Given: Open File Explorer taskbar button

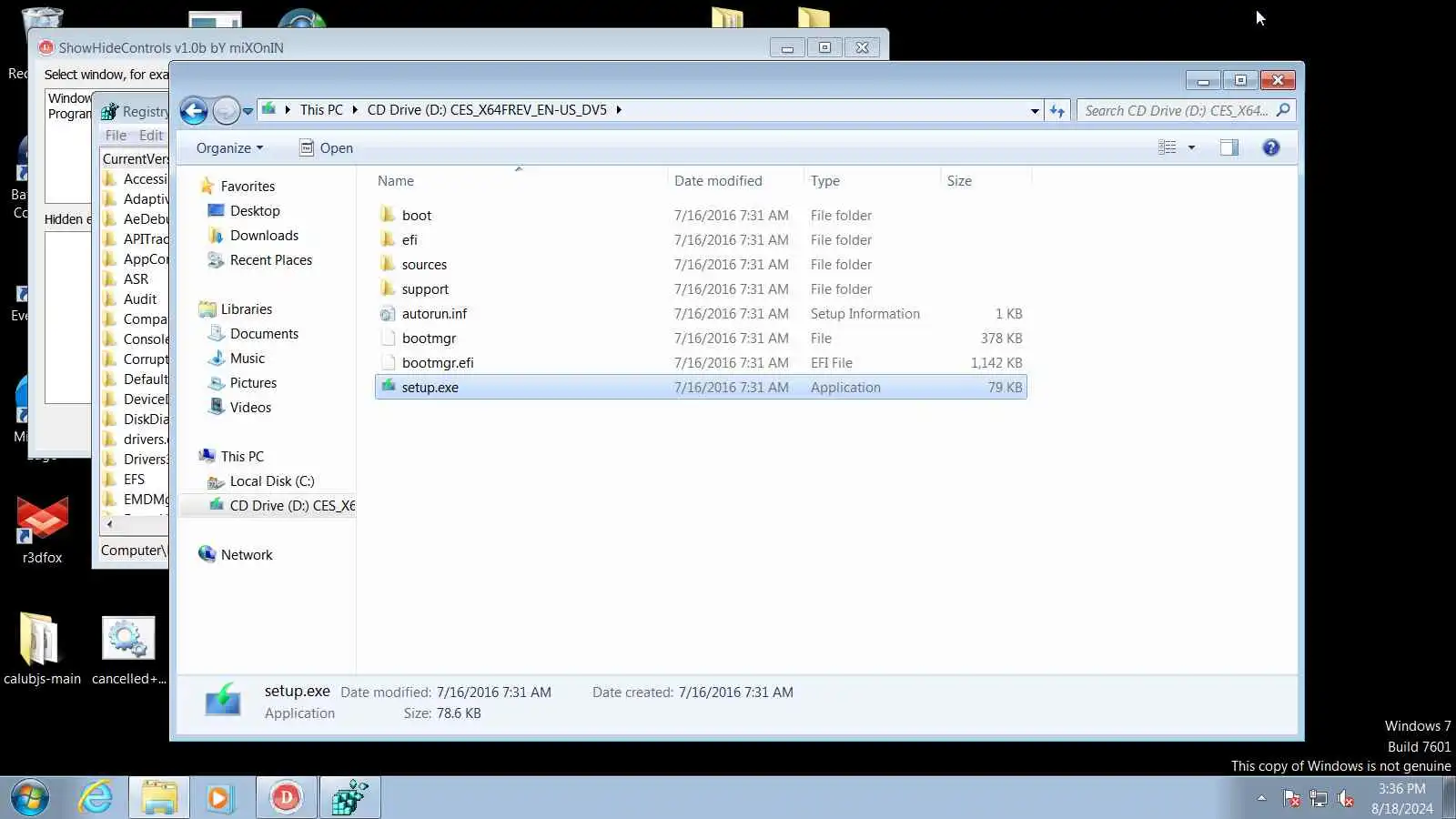Looking at the screenshot, I should coord(159,798).
